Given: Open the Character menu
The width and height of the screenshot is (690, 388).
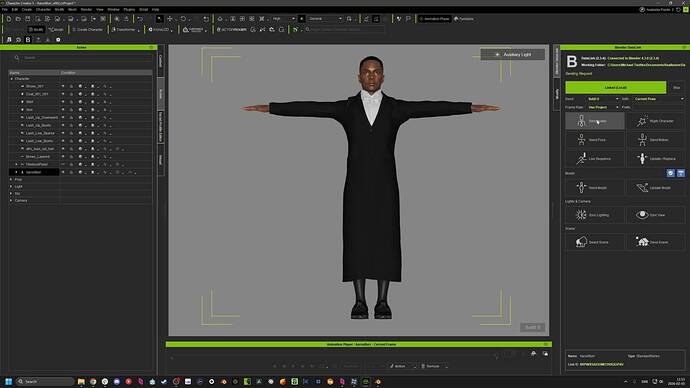Looking at the screenshot, I should click(x=43, y=9).
